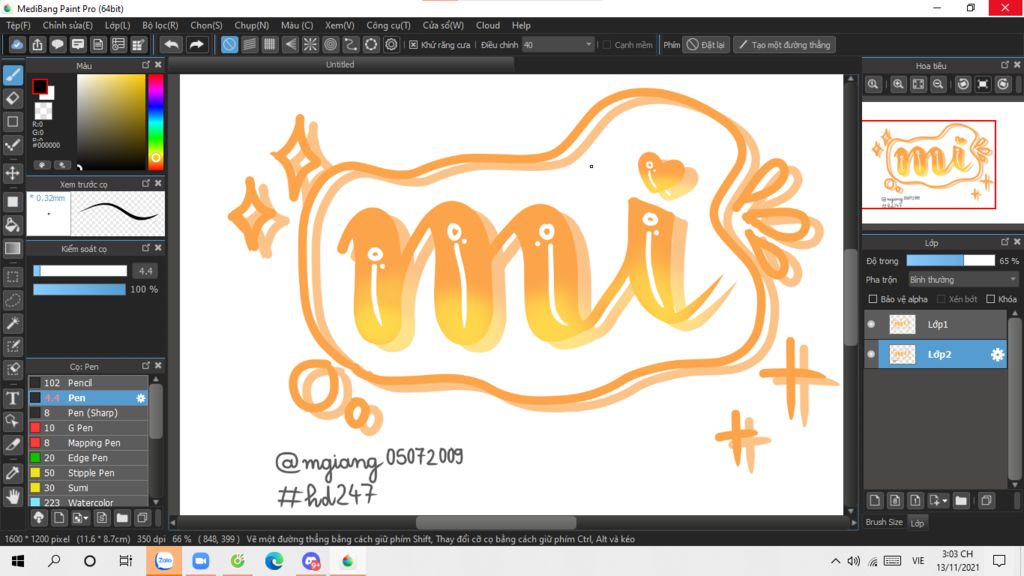Viewport: 1024px width, 576px height.
Task: Click the brush size slider showing 4.4
Action: click(x=80, y=270)
